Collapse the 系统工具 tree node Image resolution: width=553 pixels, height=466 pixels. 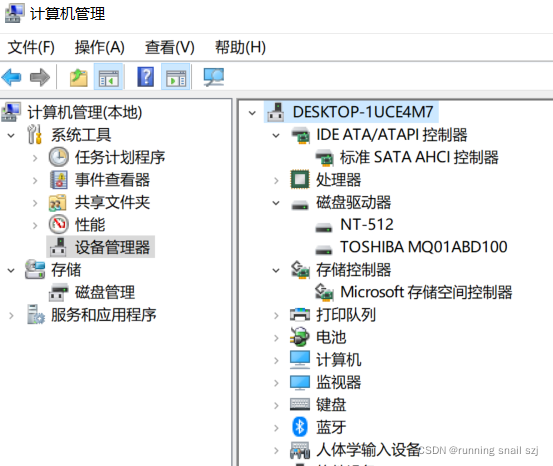coord(11,135)
